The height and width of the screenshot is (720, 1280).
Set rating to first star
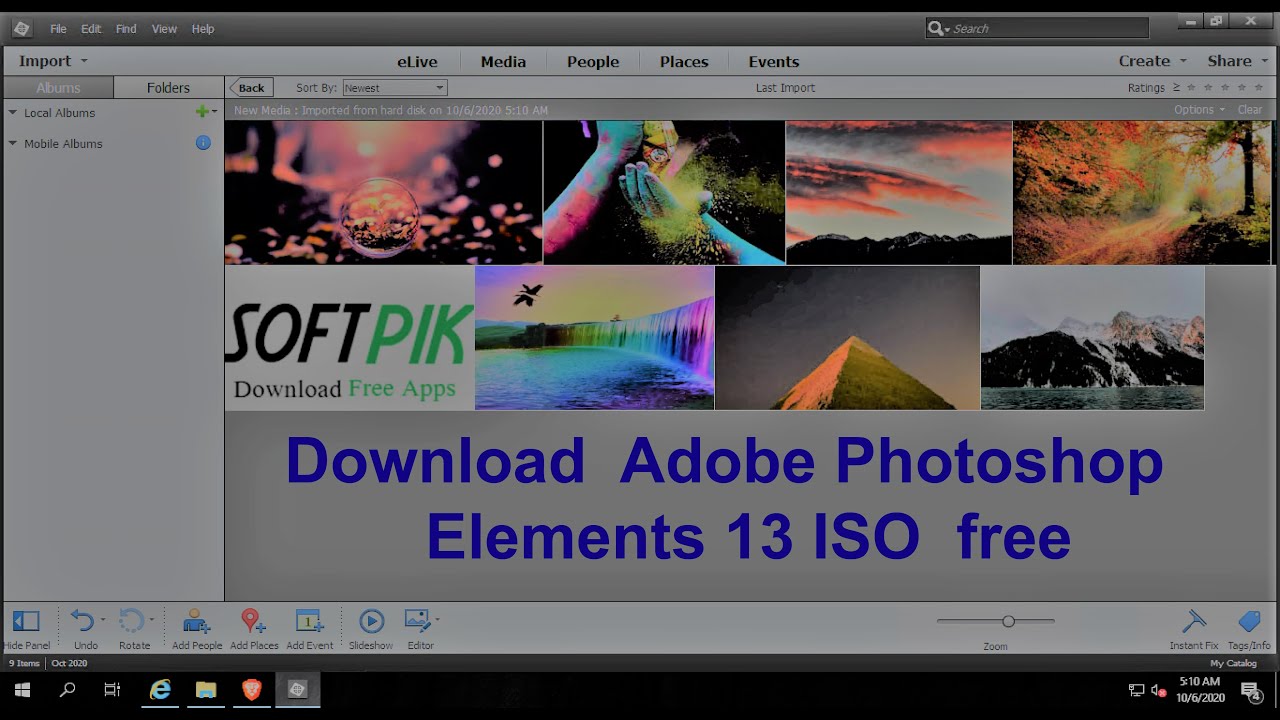click(x=1191, y=88)
